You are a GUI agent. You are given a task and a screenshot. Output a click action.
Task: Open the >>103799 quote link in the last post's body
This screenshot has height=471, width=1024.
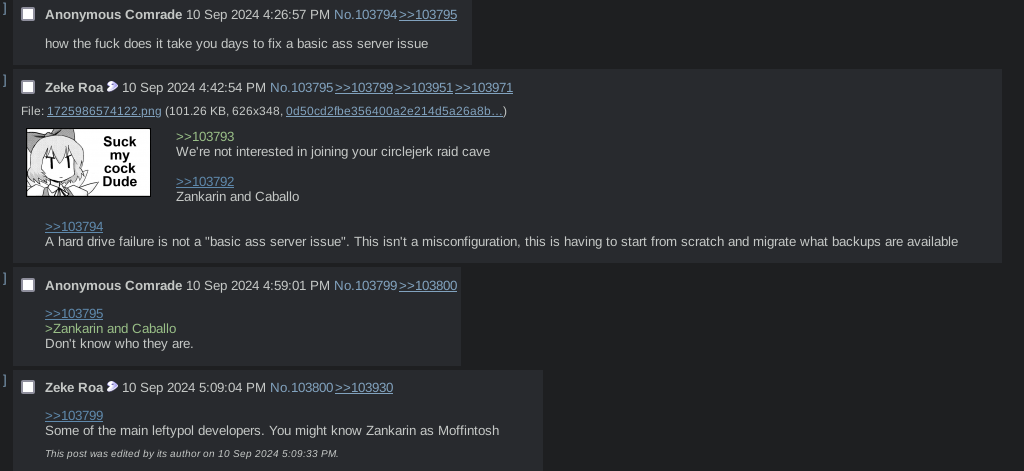tap(74, 415)
